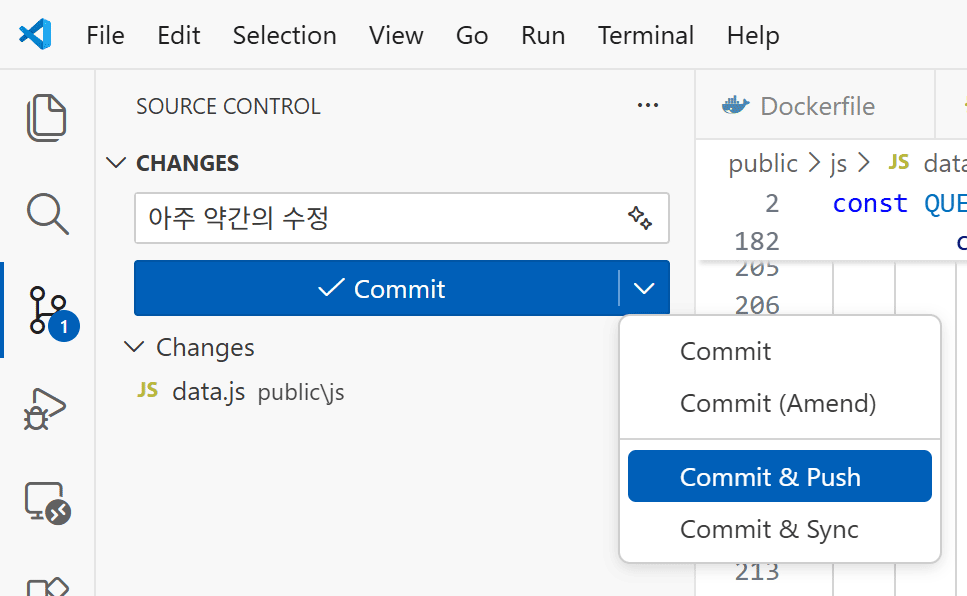Open the Run and Debug view

click(x=46, y=408)
